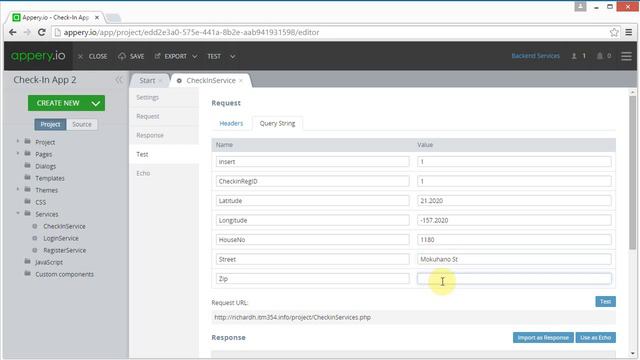Switch to Source view
The image size is (640, 360).
coord(82,124)
